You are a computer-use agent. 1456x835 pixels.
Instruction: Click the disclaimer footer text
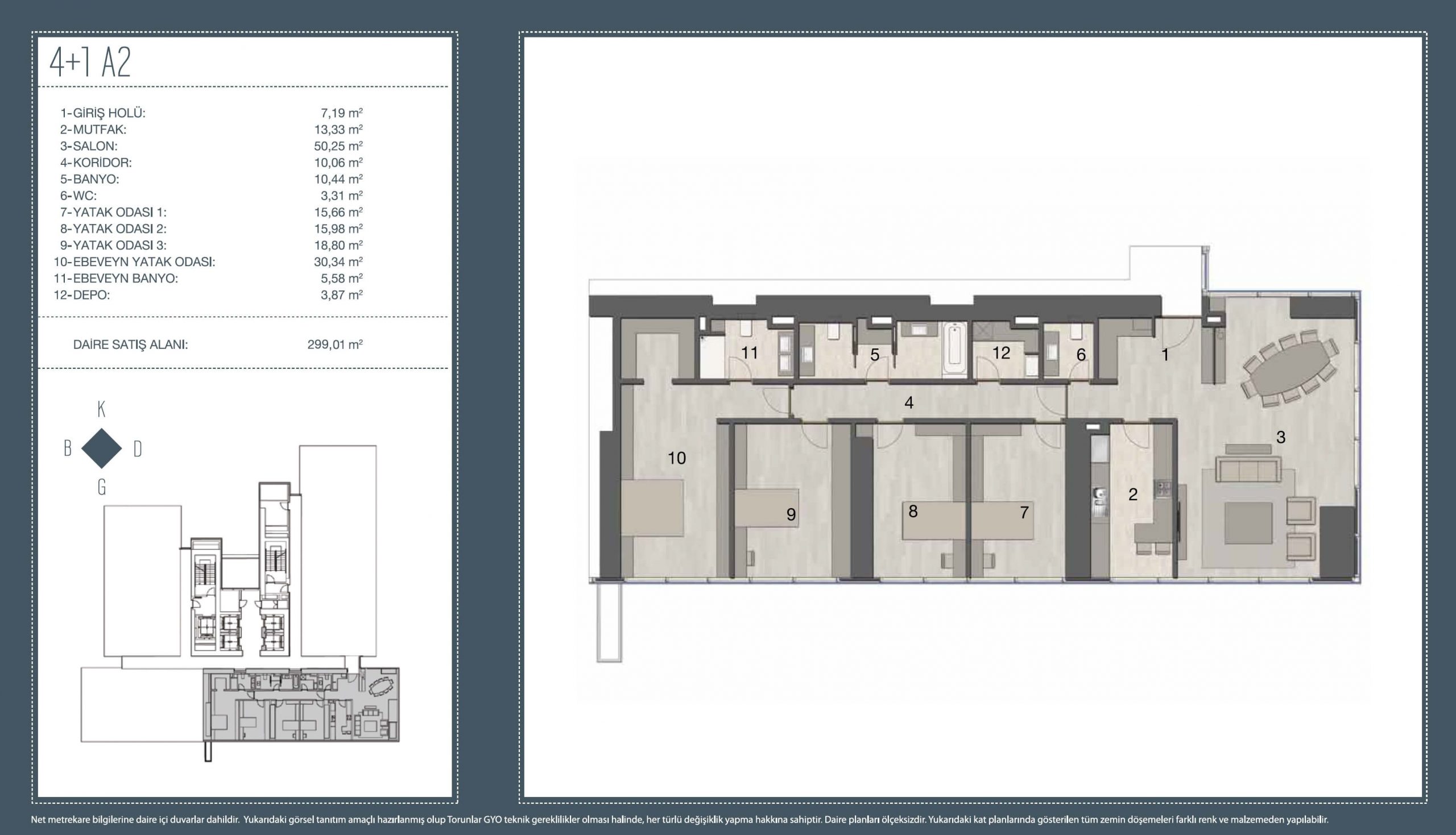coord(679,820)
